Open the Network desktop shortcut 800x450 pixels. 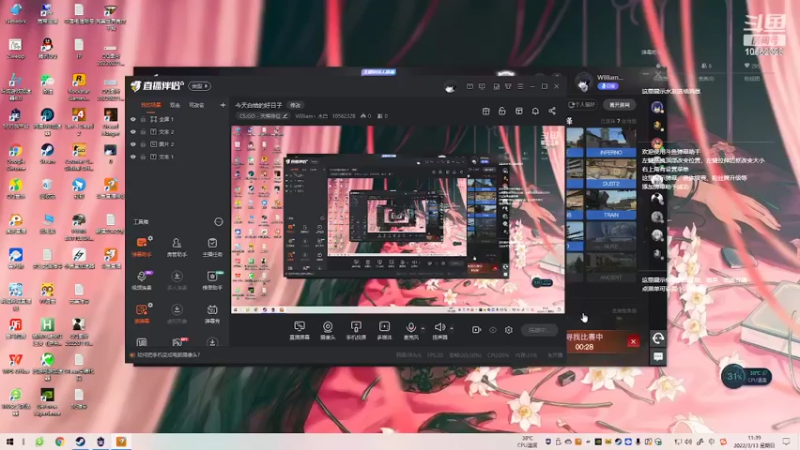16,14
